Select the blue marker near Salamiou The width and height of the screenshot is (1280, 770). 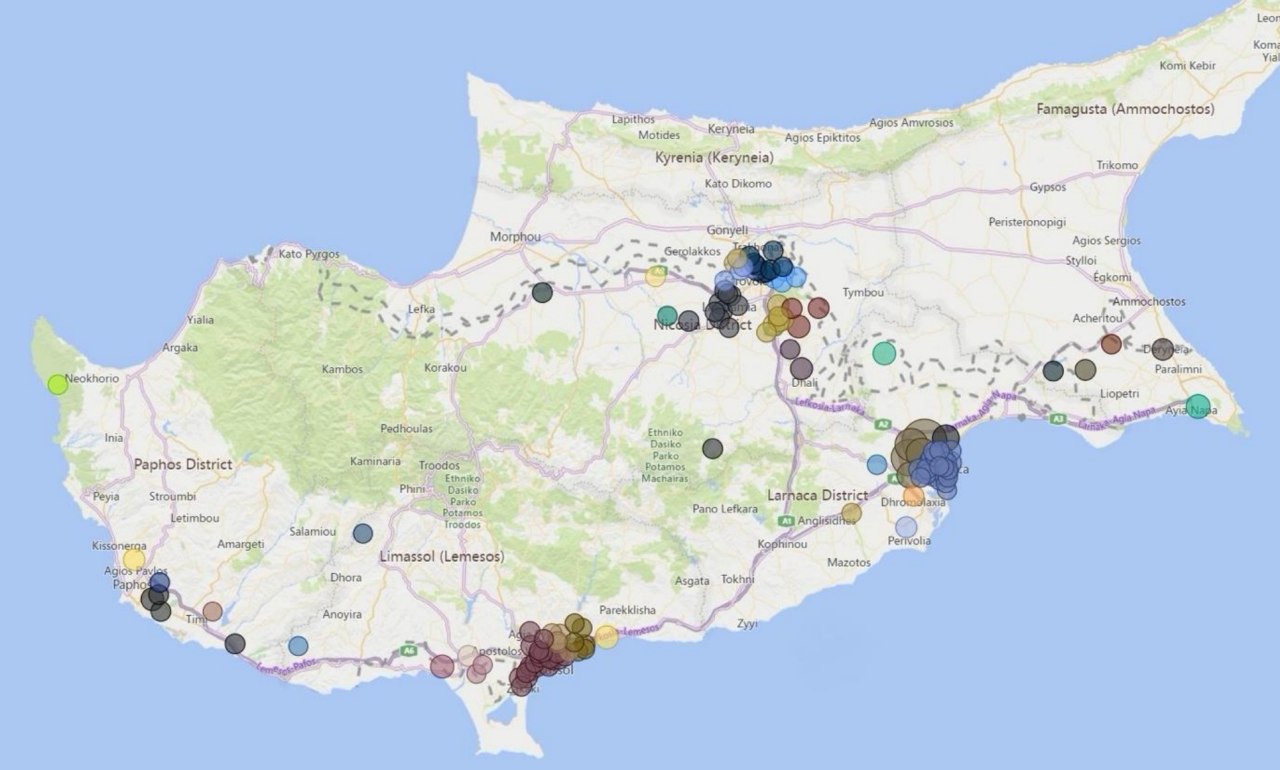point(363,533)
